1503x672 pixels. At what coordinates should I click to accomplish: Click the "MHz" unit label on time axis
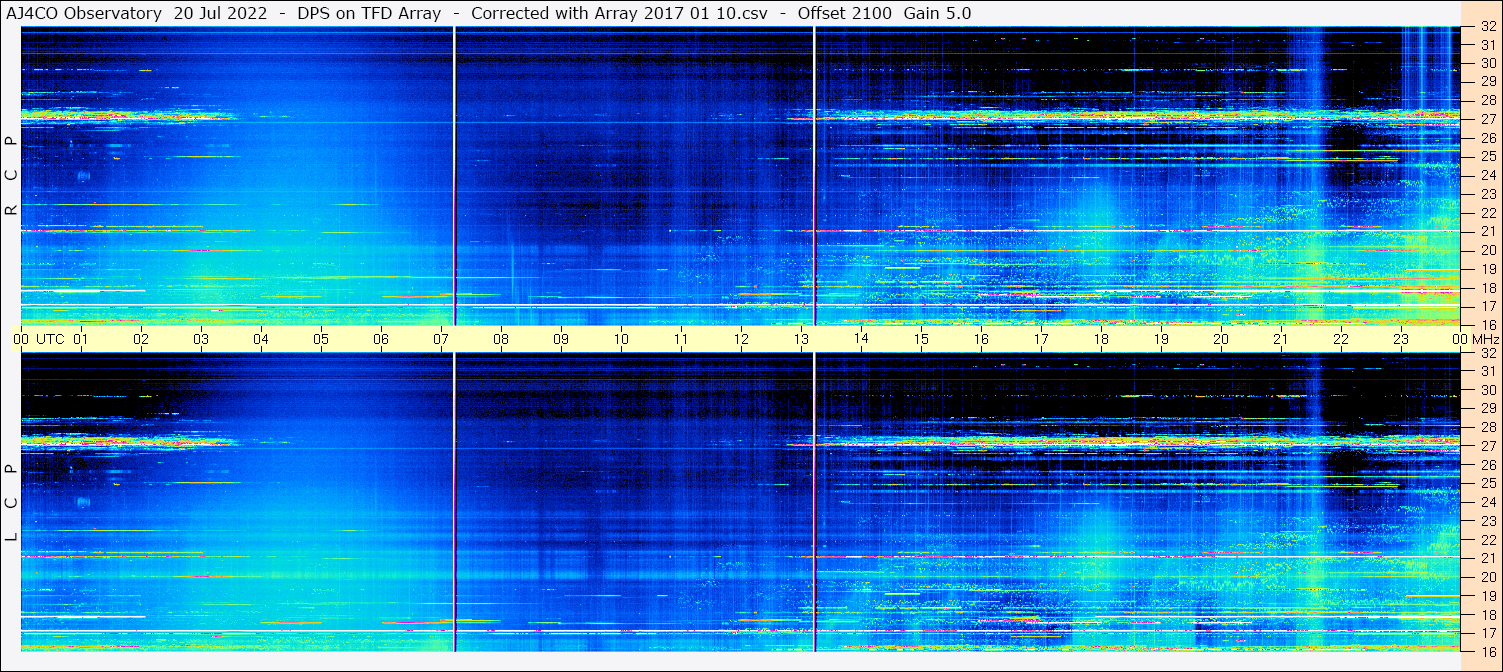[x=1484, y=339]
